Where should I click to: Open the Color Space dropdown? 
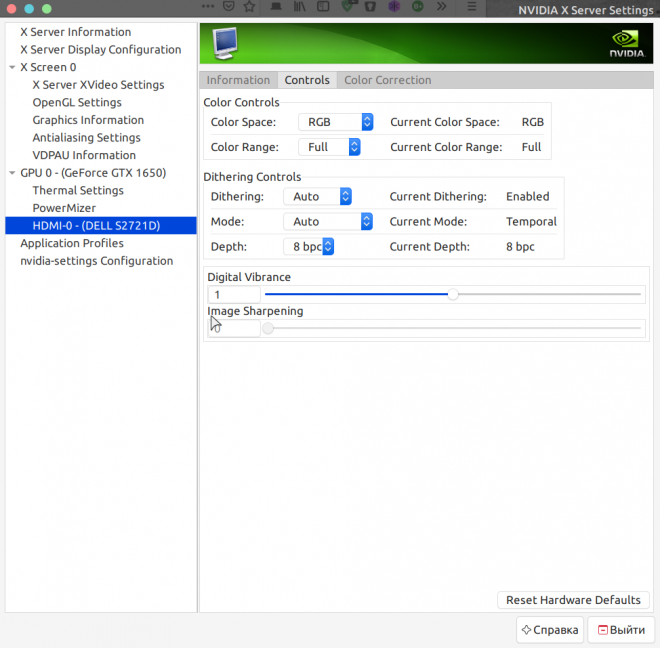[335, 122]
